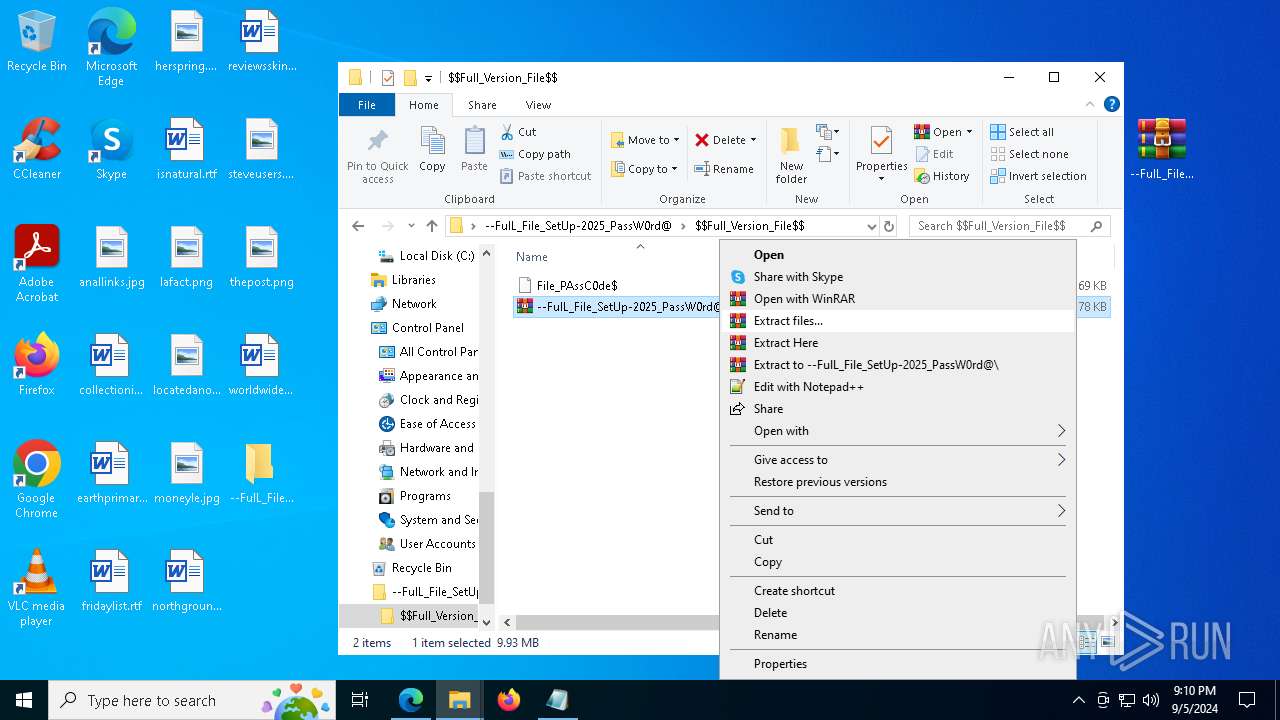
Task: Click Copy path in Clipboard group
Action: point(535,154)
